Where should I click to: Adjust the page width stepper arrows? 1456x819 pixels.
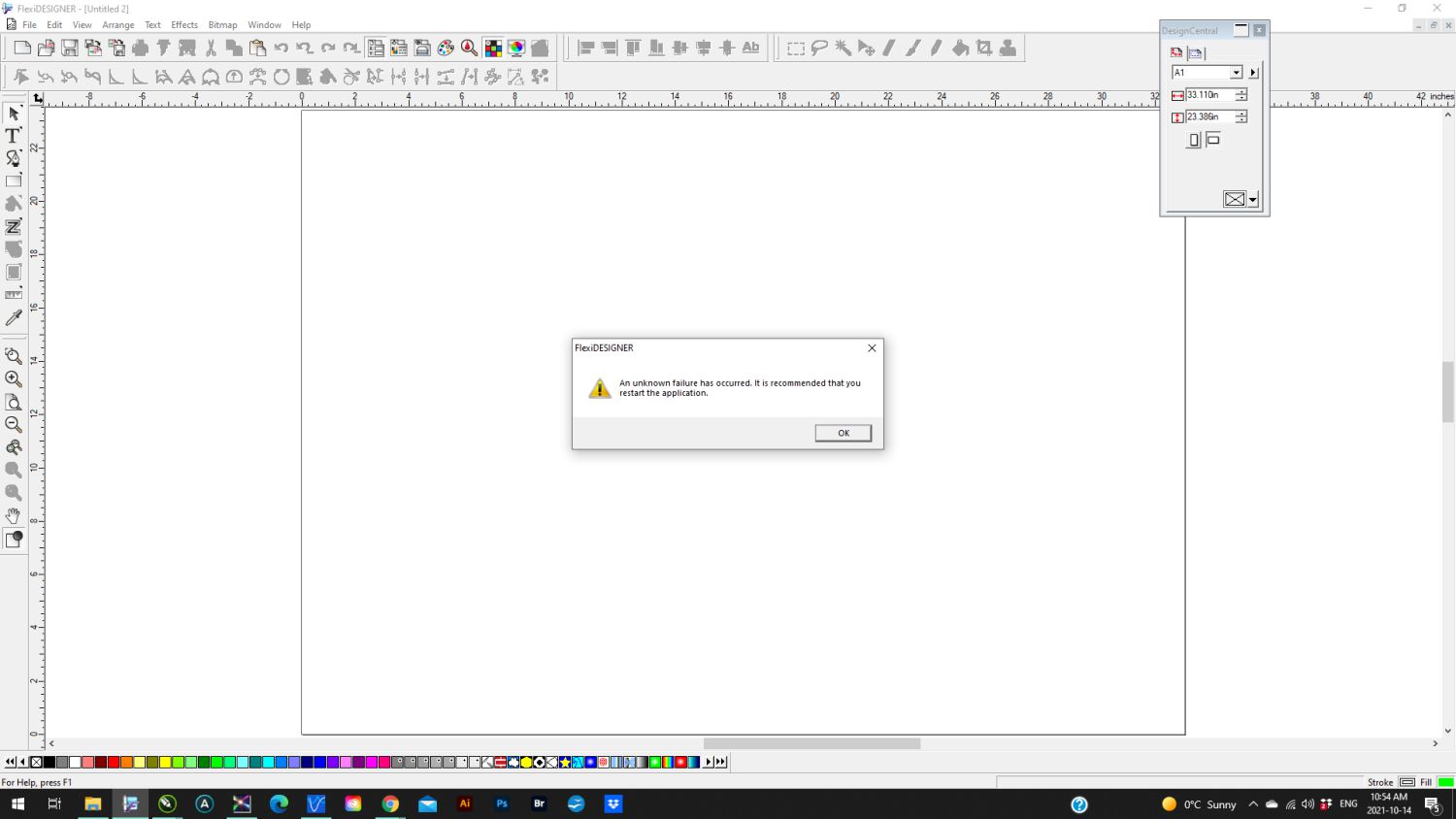(1241, 95)
